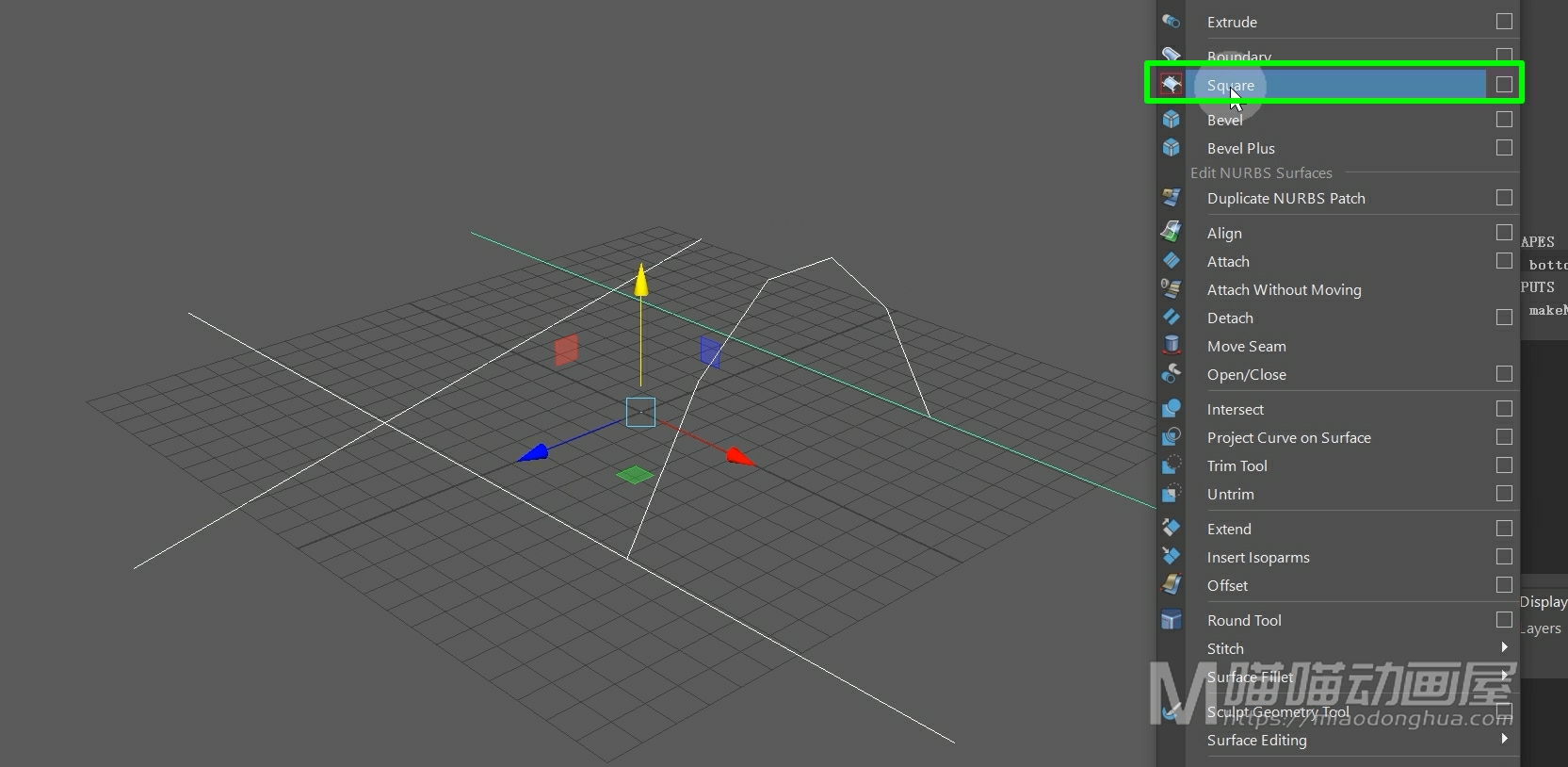The width and height of the screenshot is (1568, 767).
Task: Click the Trim Tool icon
Action: [x=1172, y=465]
